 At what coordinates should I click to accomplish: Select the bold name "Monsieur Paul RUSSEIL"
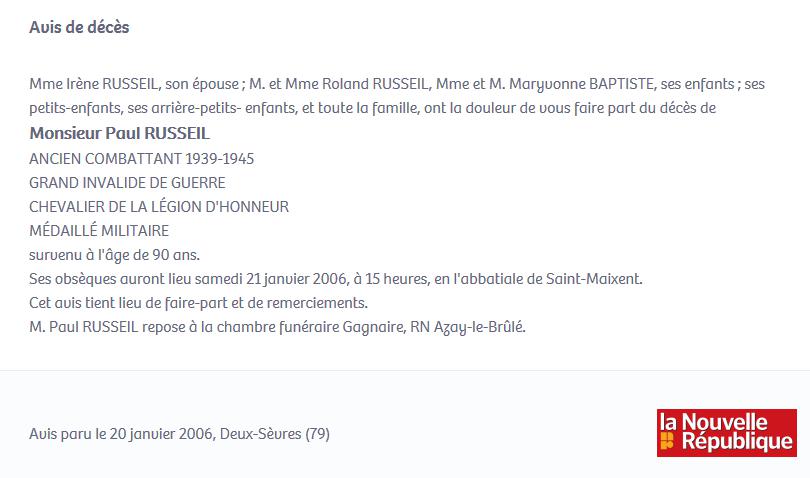119,133
